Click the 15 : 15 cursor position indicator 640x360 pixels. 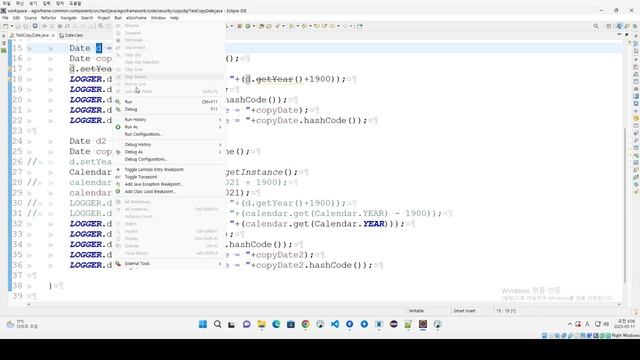point(506,311)
